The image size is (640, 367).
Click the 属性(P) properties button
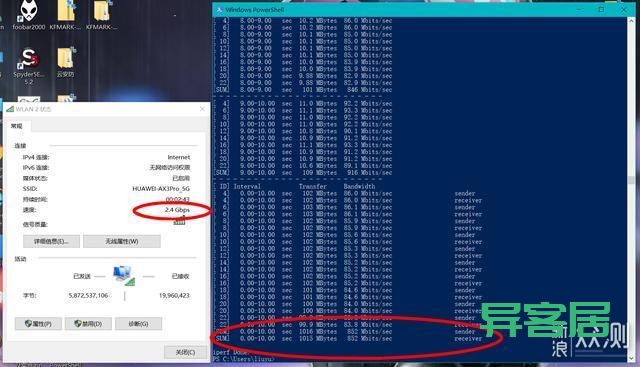[38, 324]
